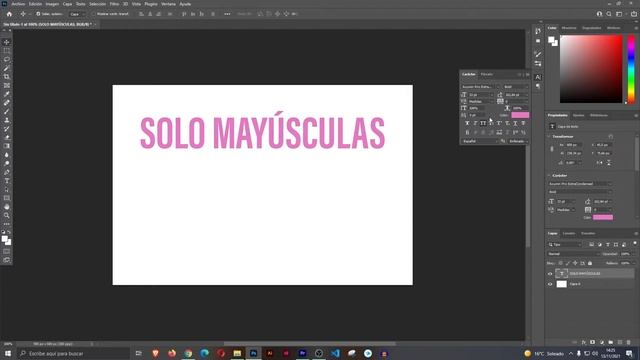The image size is (640, 360).
Task: Toggle All Caps button in Character panel
Action: pyautogui.click(x=483, y=123)
